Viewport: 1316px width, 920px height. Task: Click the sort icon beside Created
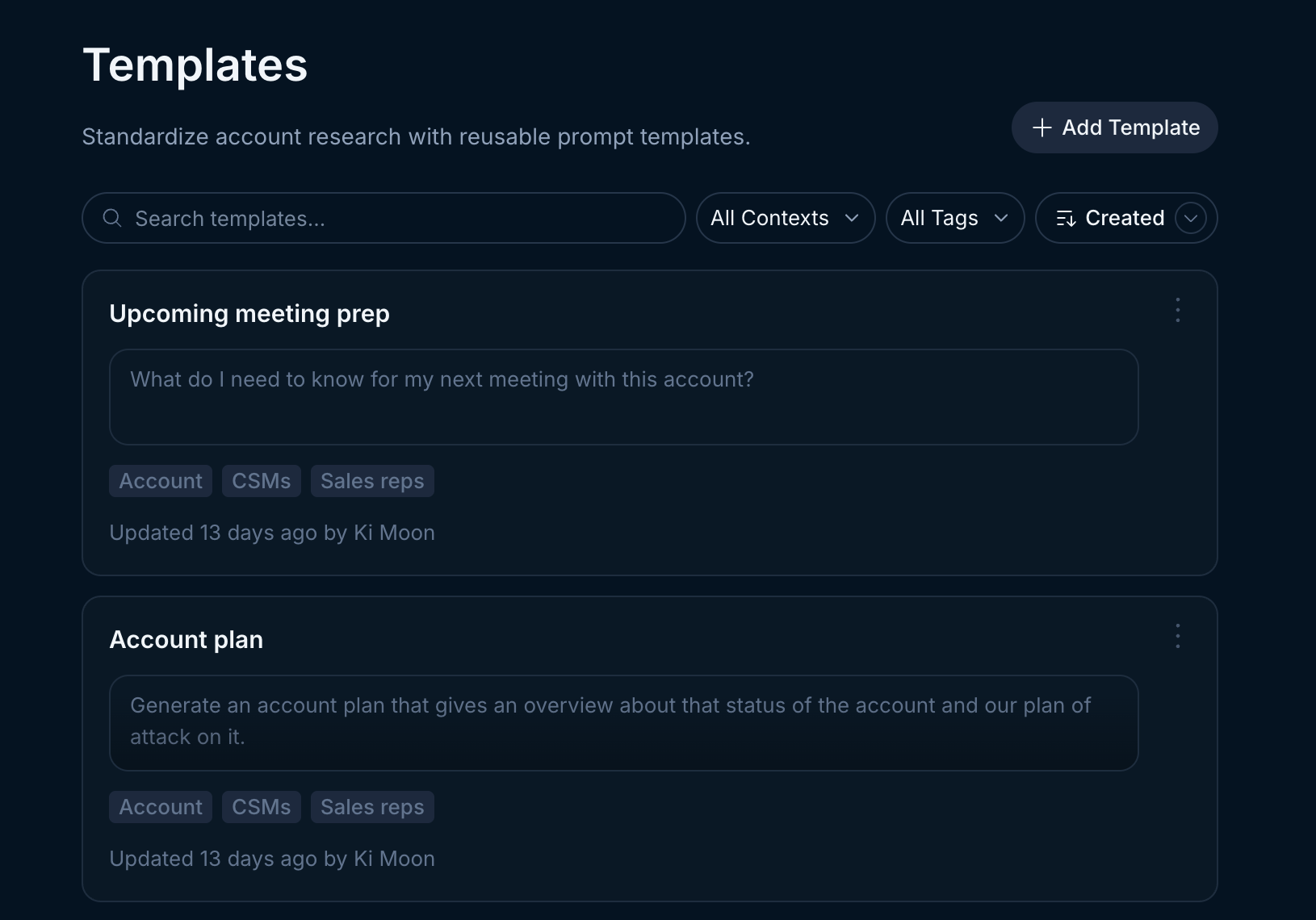[1066, 218]
